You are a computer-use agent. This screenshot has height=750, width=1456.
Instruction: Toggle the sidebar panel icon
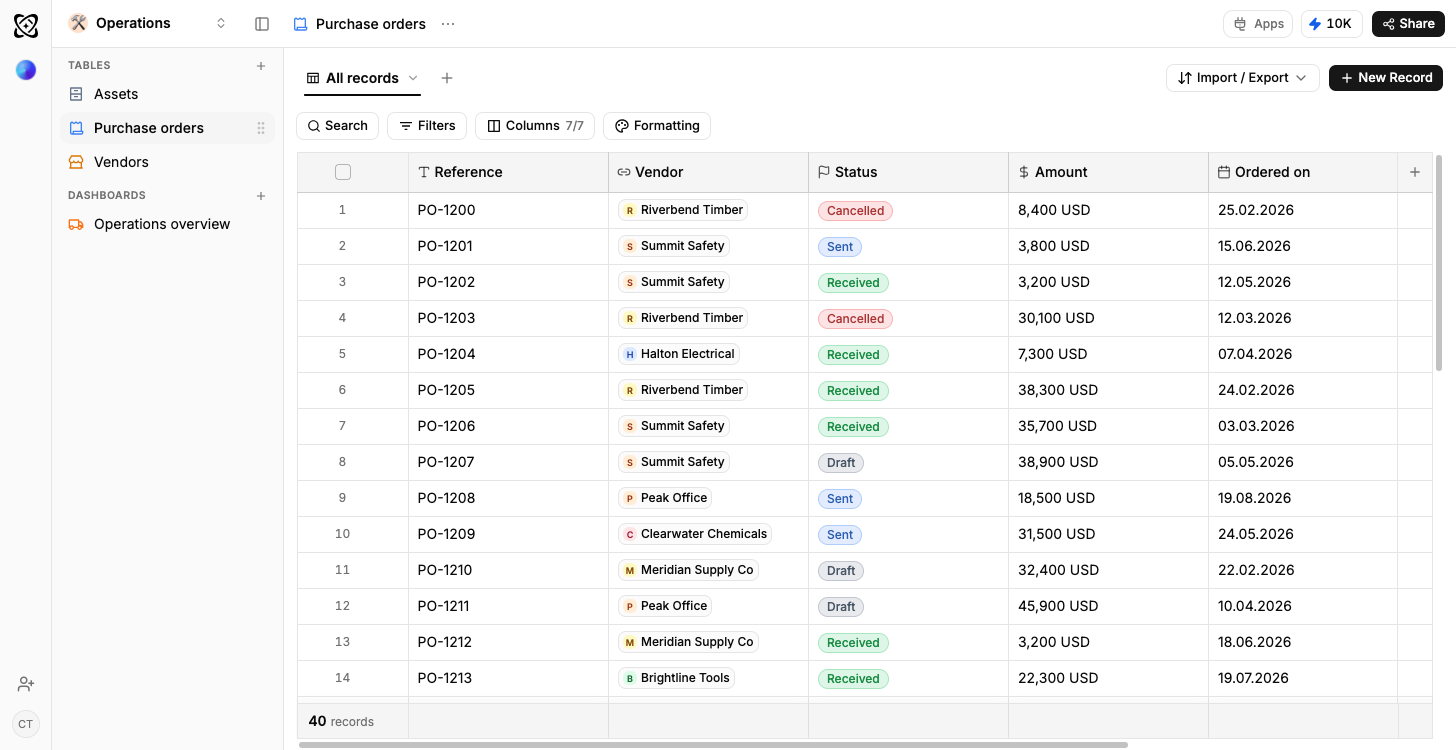pos(262,24)
